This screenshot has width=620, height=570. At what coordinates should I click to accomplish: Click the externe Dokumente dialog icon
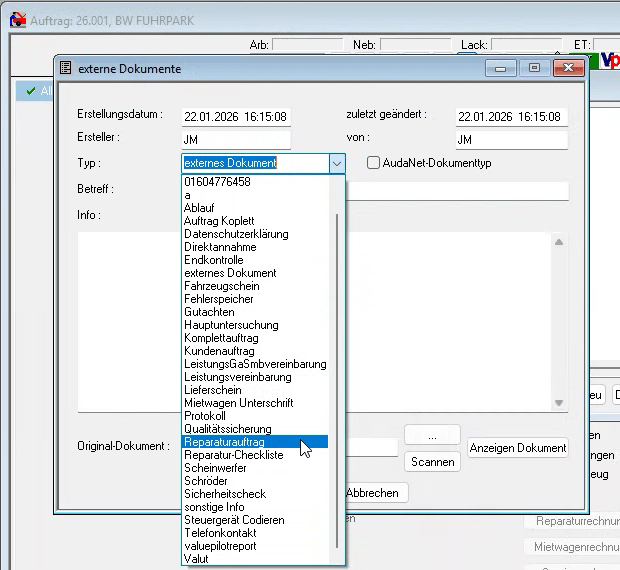coord(66,68)
